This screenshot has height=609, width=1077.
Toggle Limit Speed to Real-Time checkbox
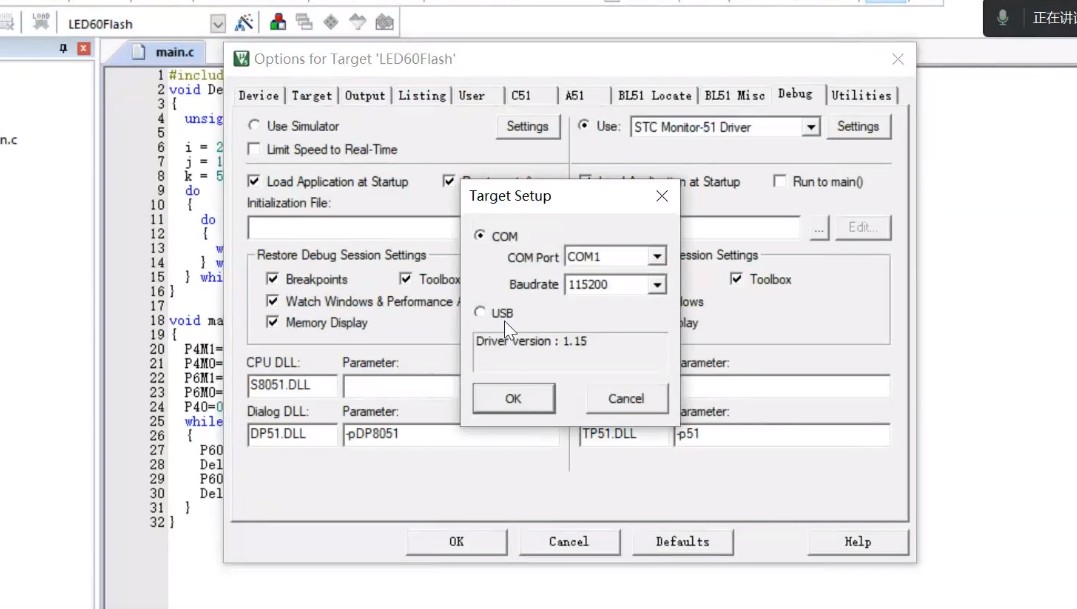[254, 149]
